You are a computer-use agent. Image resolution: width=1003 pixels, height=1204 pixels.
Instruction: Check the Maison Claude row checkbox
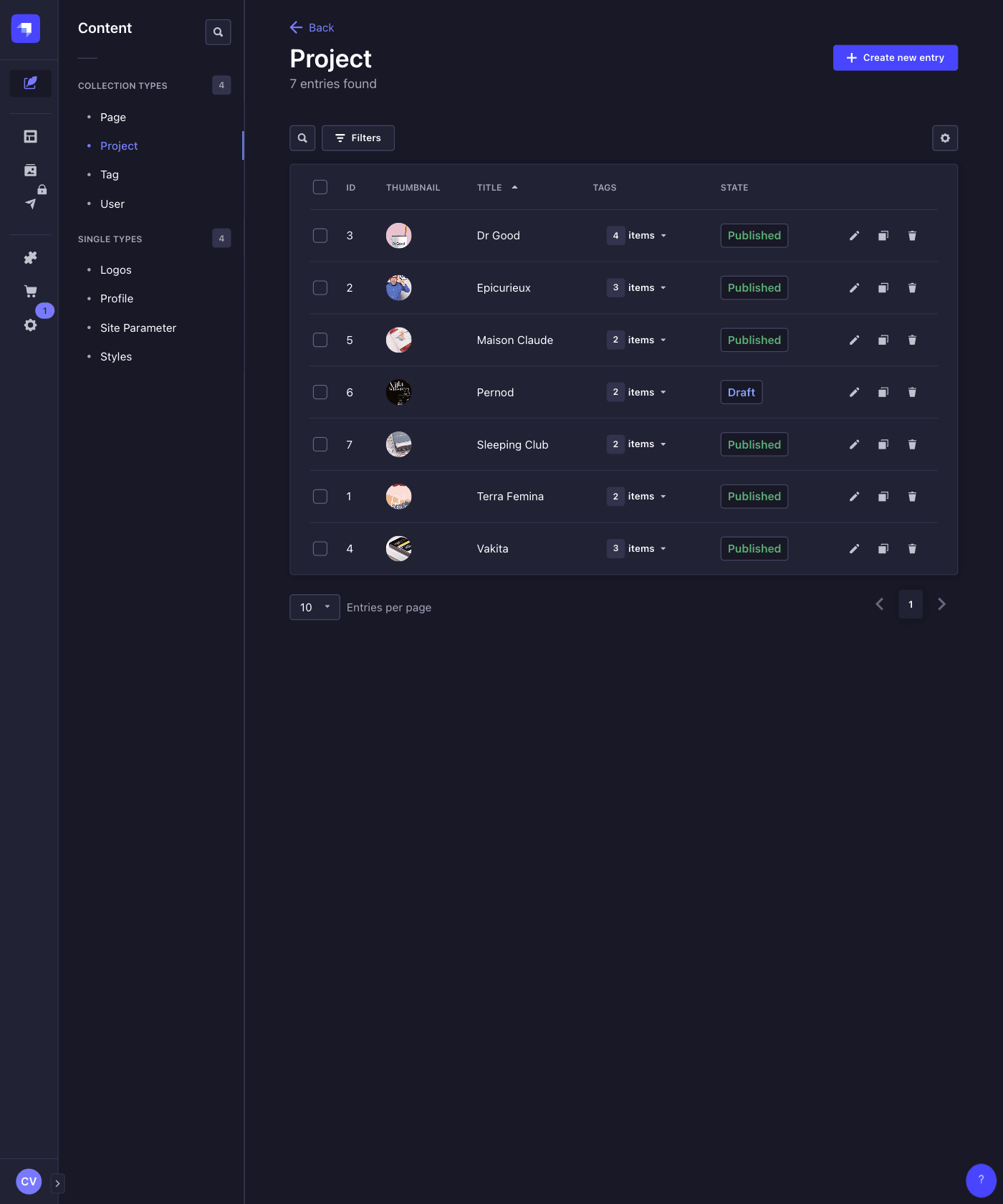[x=320, y=340]
